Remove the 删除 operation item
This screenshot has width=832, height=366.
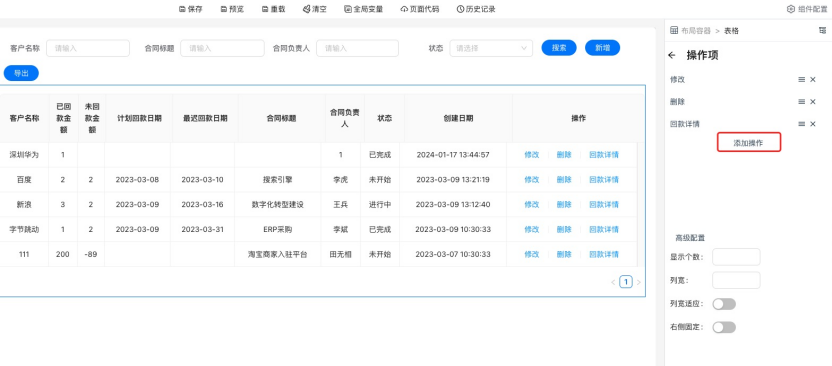tap(813, 102)
